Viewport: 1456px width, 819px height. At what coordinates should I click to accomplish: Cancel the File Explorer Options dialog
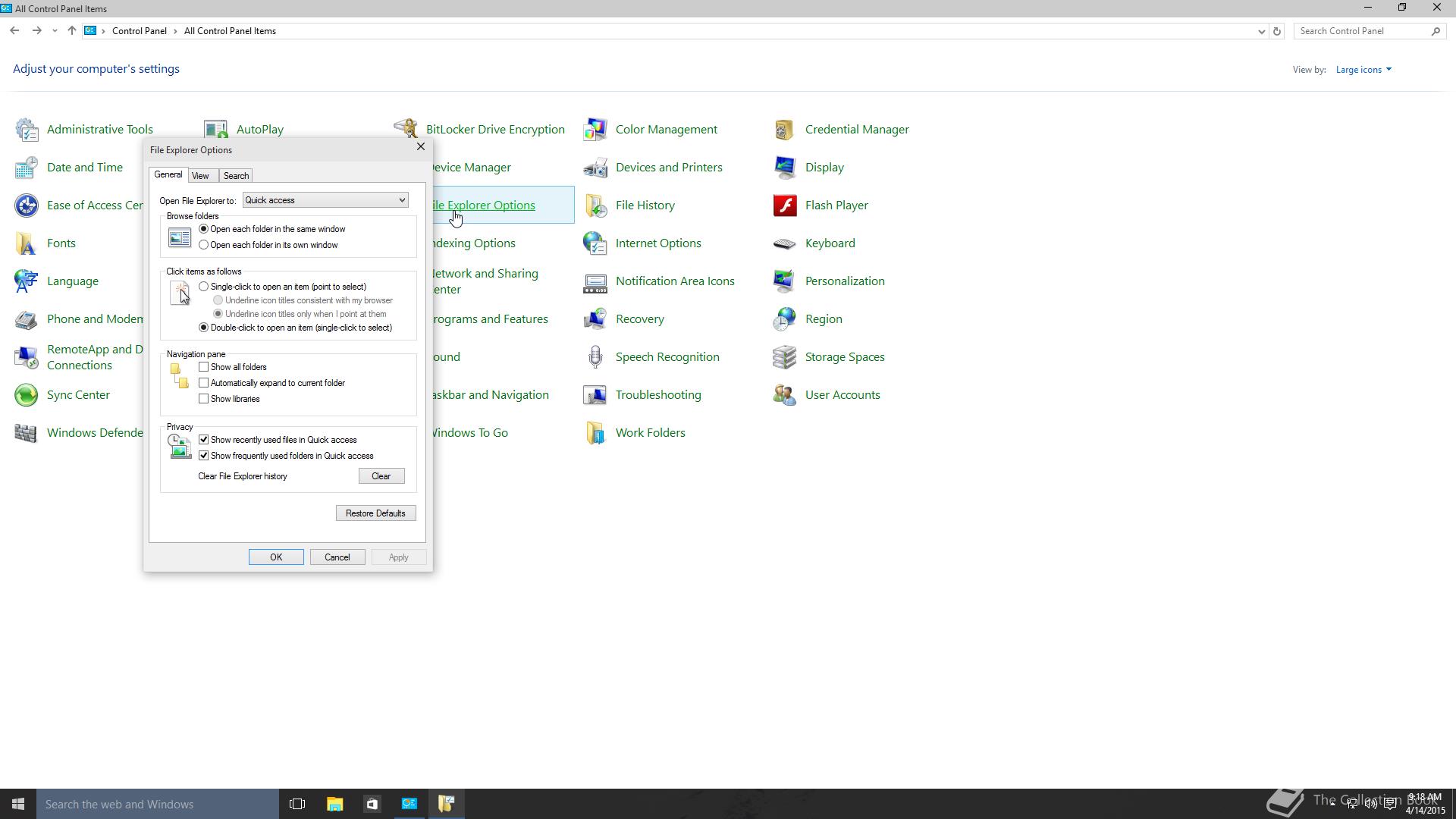click(337, 557)
